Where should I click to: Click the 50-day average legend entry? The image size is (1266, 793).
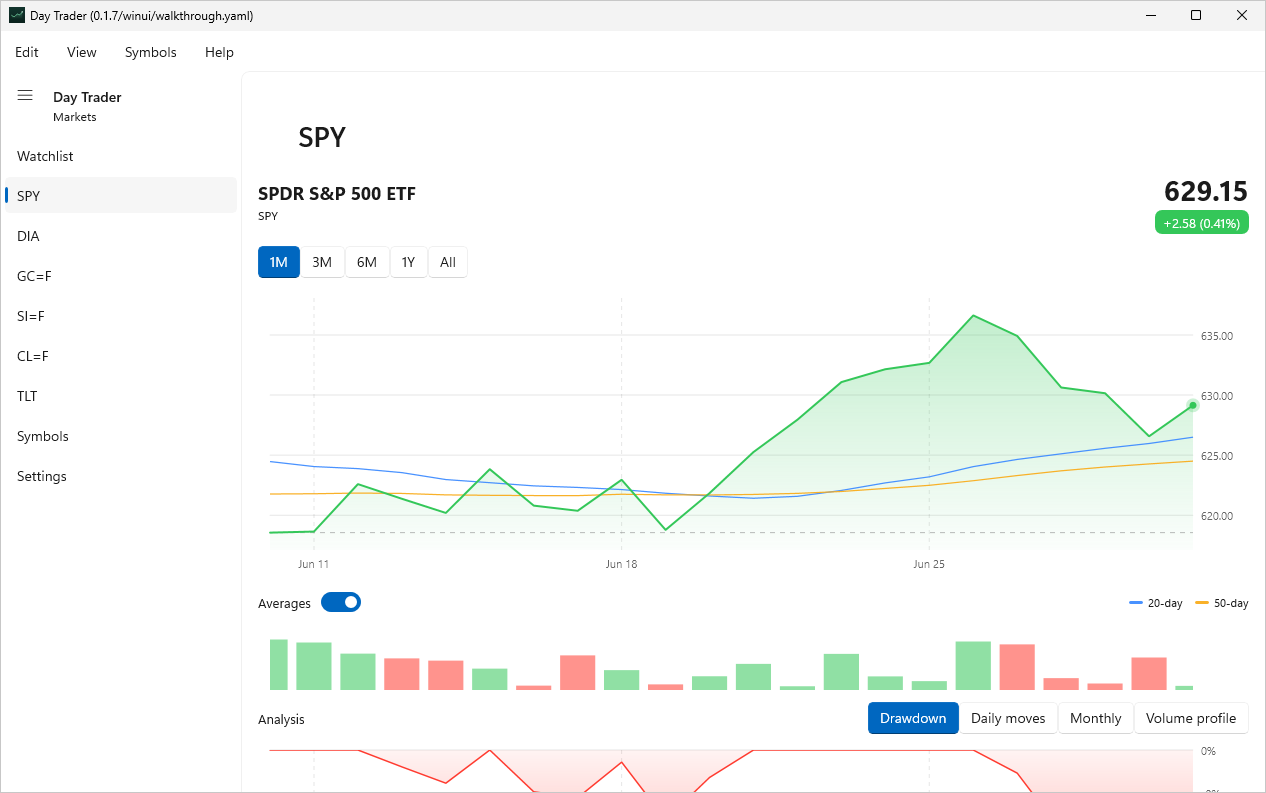coord(1222,603)
